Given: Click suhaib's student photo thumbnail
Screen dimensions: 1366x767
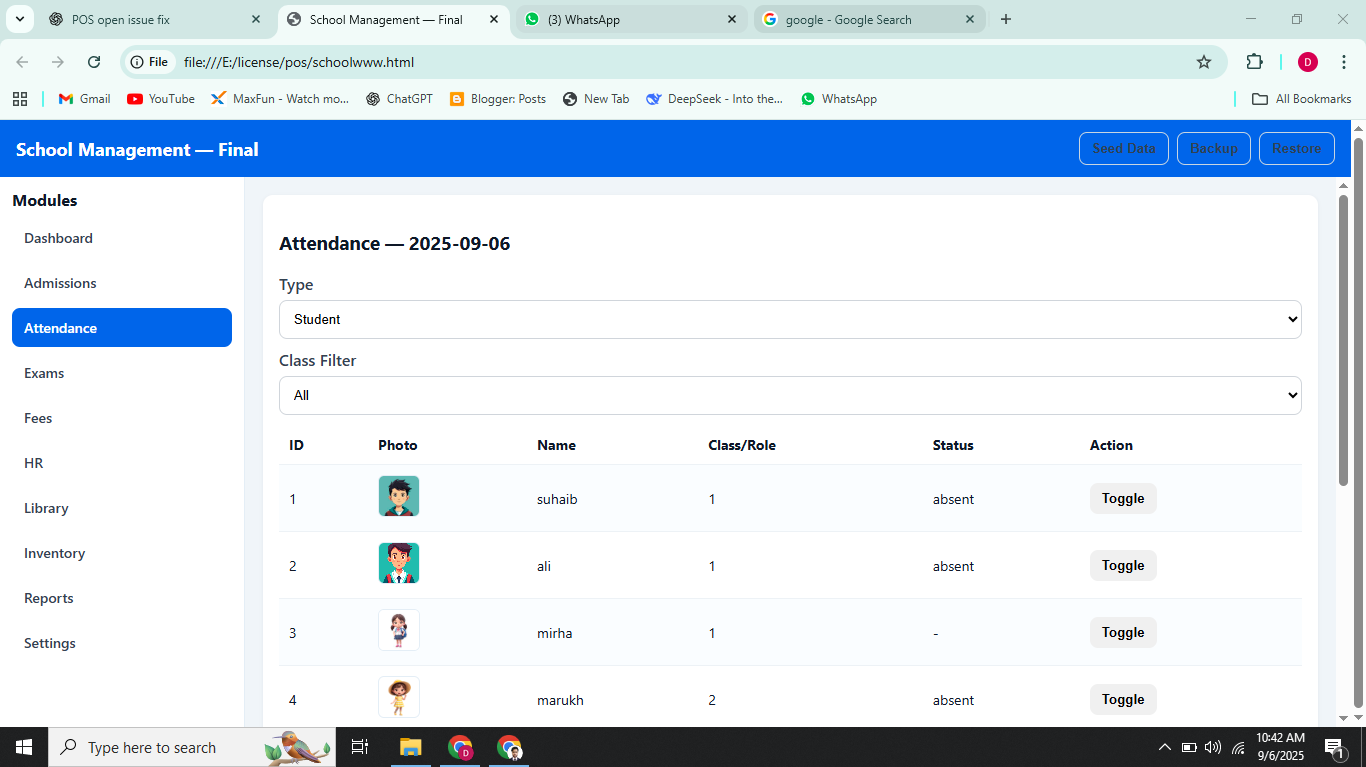Looking at the screenshot, I should point(398,496).
